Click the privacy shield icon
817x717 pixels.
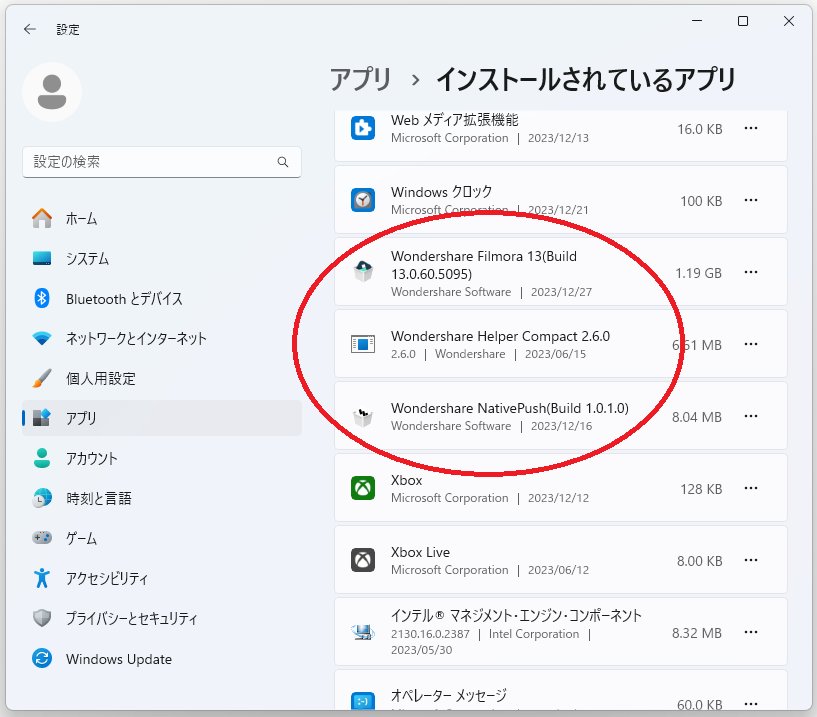(x=42, y=619)
